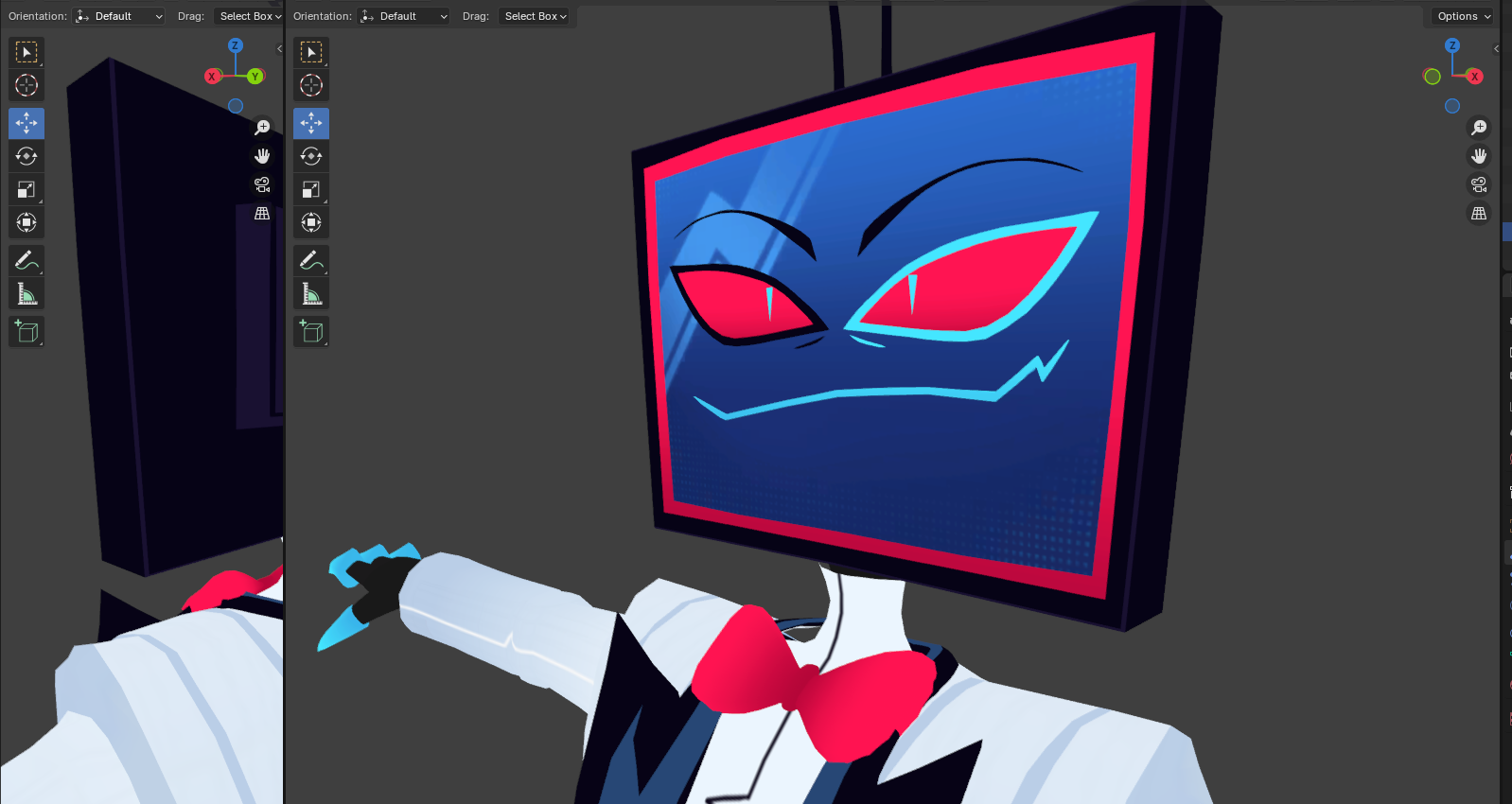Open Orientation Default dropdown in left viewport
Viewport: 1512px width, 804px height.
pyautogui.click(x=119, y=16)
